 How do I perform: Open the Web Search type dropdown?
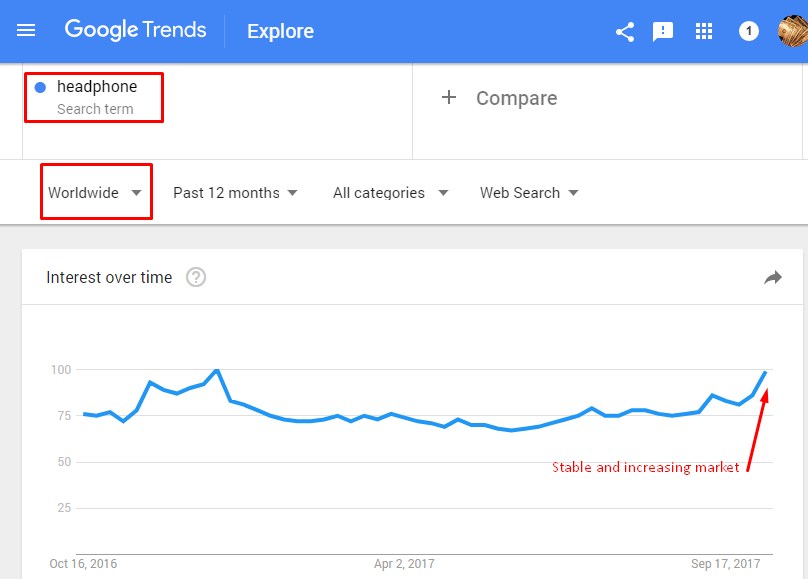coord(529,193)
